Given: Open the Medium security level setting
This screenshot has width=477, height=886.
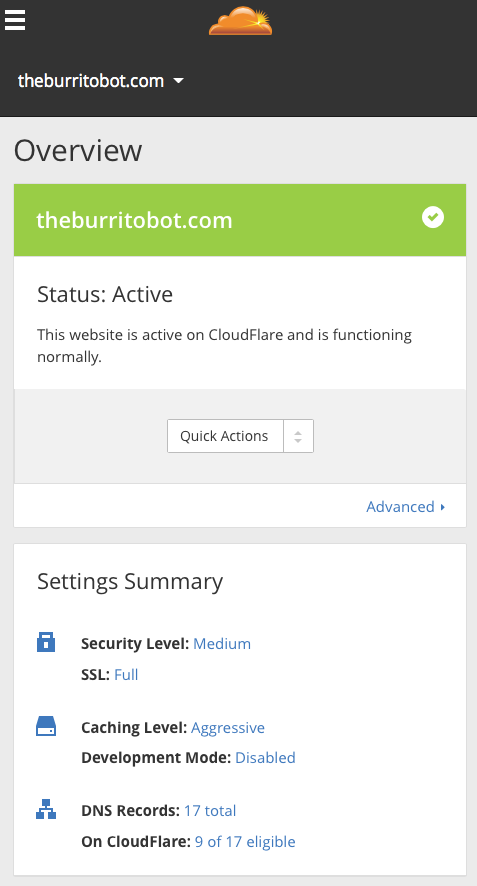Looking at the screenshot, I should (222, 644).
